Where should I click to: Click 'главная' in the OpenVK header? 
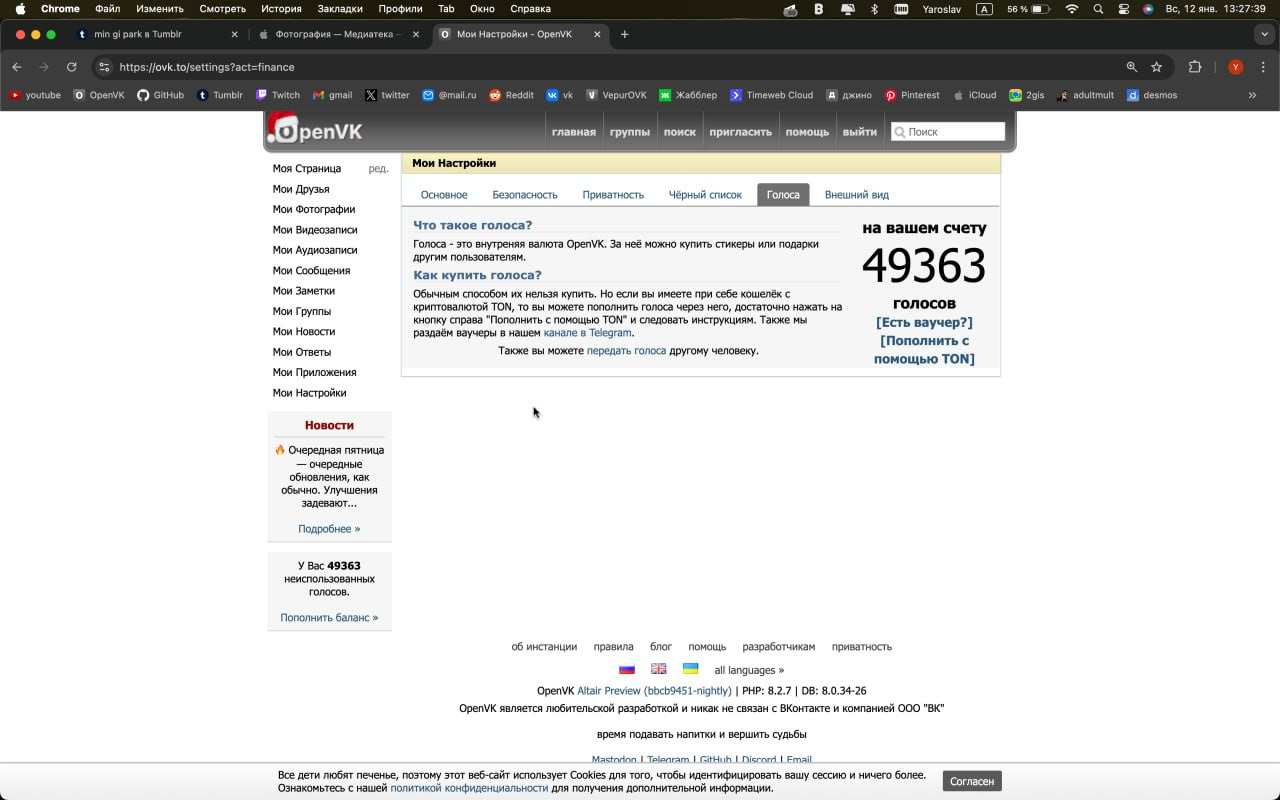point(574,132)
